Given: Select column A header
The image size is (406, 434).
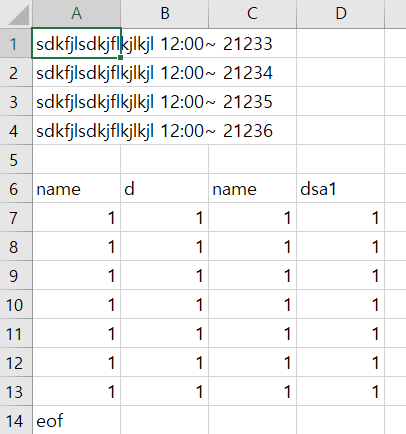Looking at the screenshot, I should click(76, 14).
